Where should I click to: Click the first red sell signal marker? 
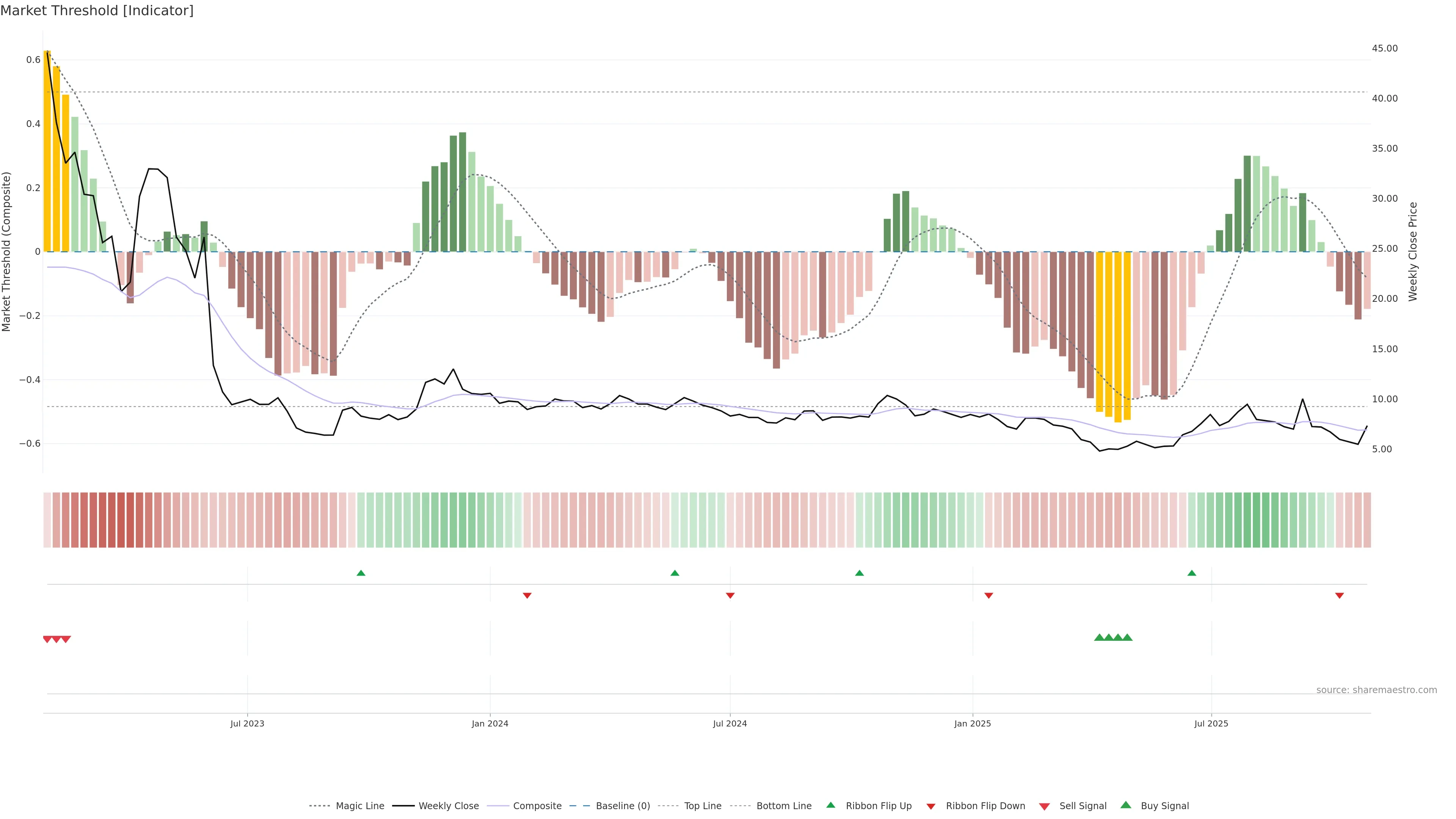(47, 639)
